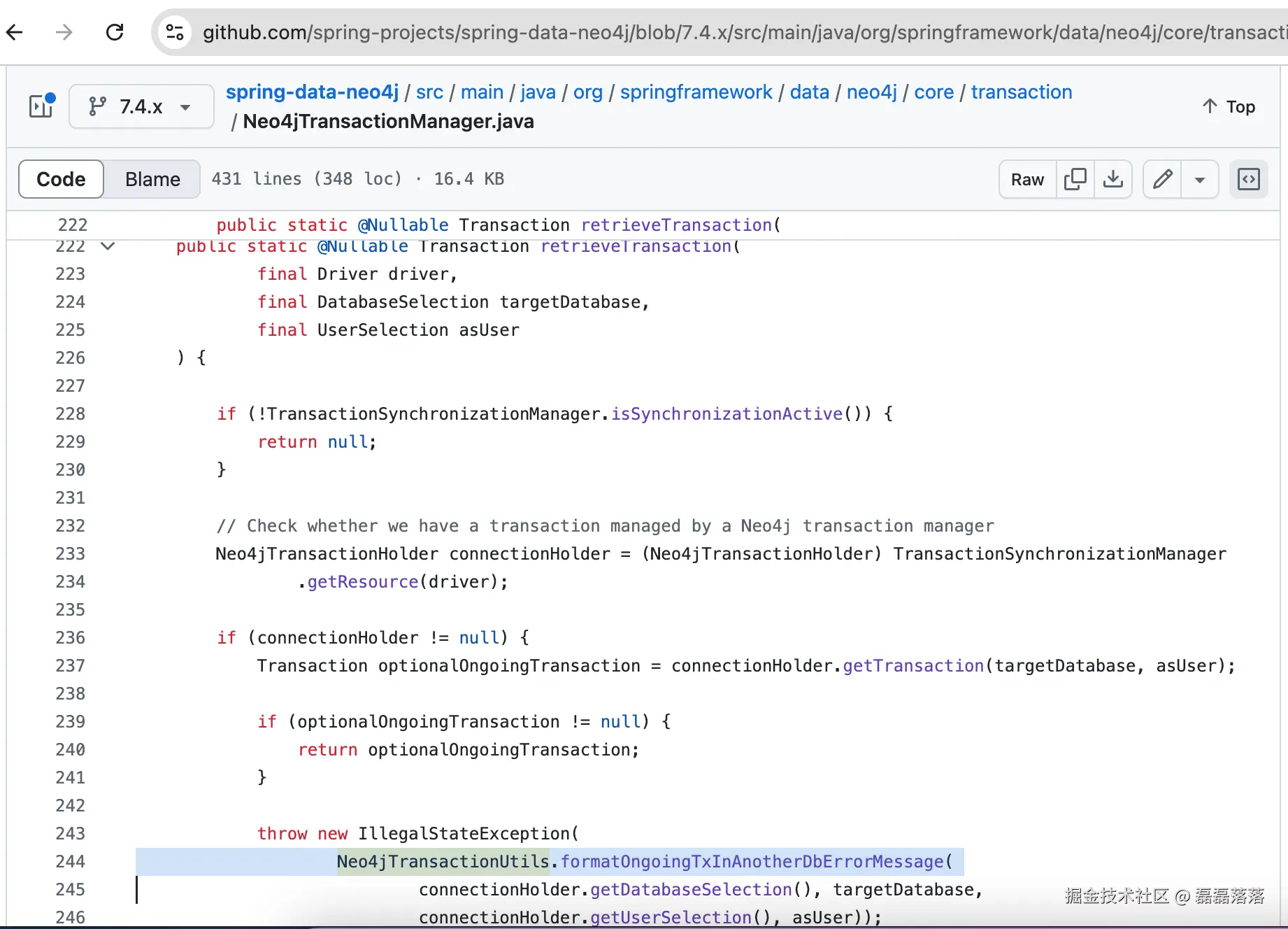The height and width of the screenshot is (929, 1288).
Task: Open the 7.4.x branch selector dropdown
Action: [141, 106]
